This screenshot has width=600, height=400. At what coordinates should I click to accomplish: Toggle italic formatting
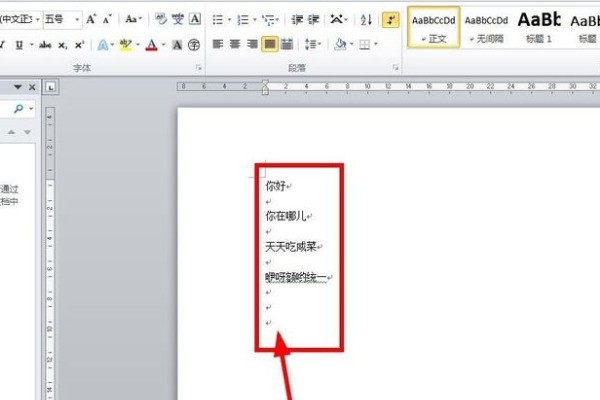(x=2, y=45)
